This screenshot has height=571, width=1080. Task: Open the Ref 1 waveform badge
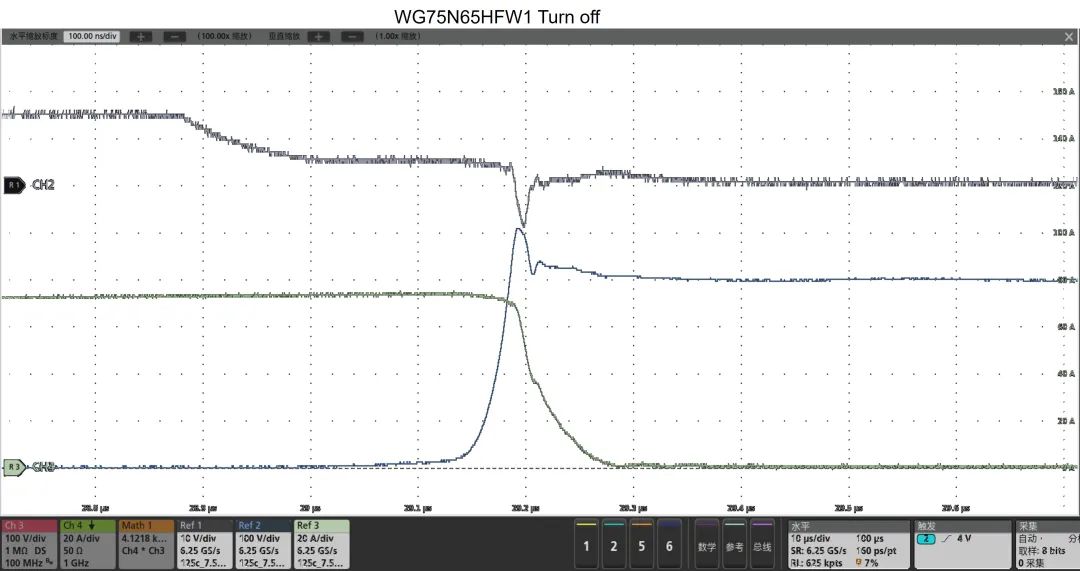(x=205, y=544)
